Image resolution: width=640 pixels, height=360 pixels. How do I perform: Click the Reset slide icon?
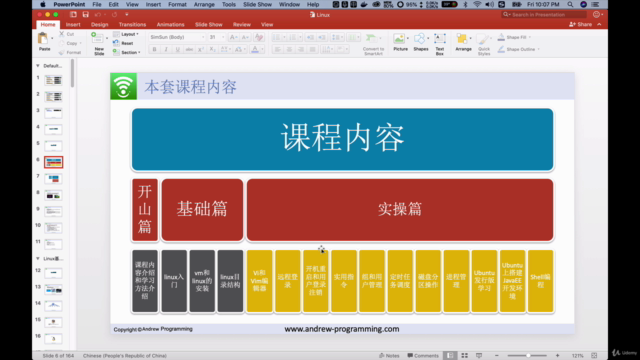click(116, 43)
